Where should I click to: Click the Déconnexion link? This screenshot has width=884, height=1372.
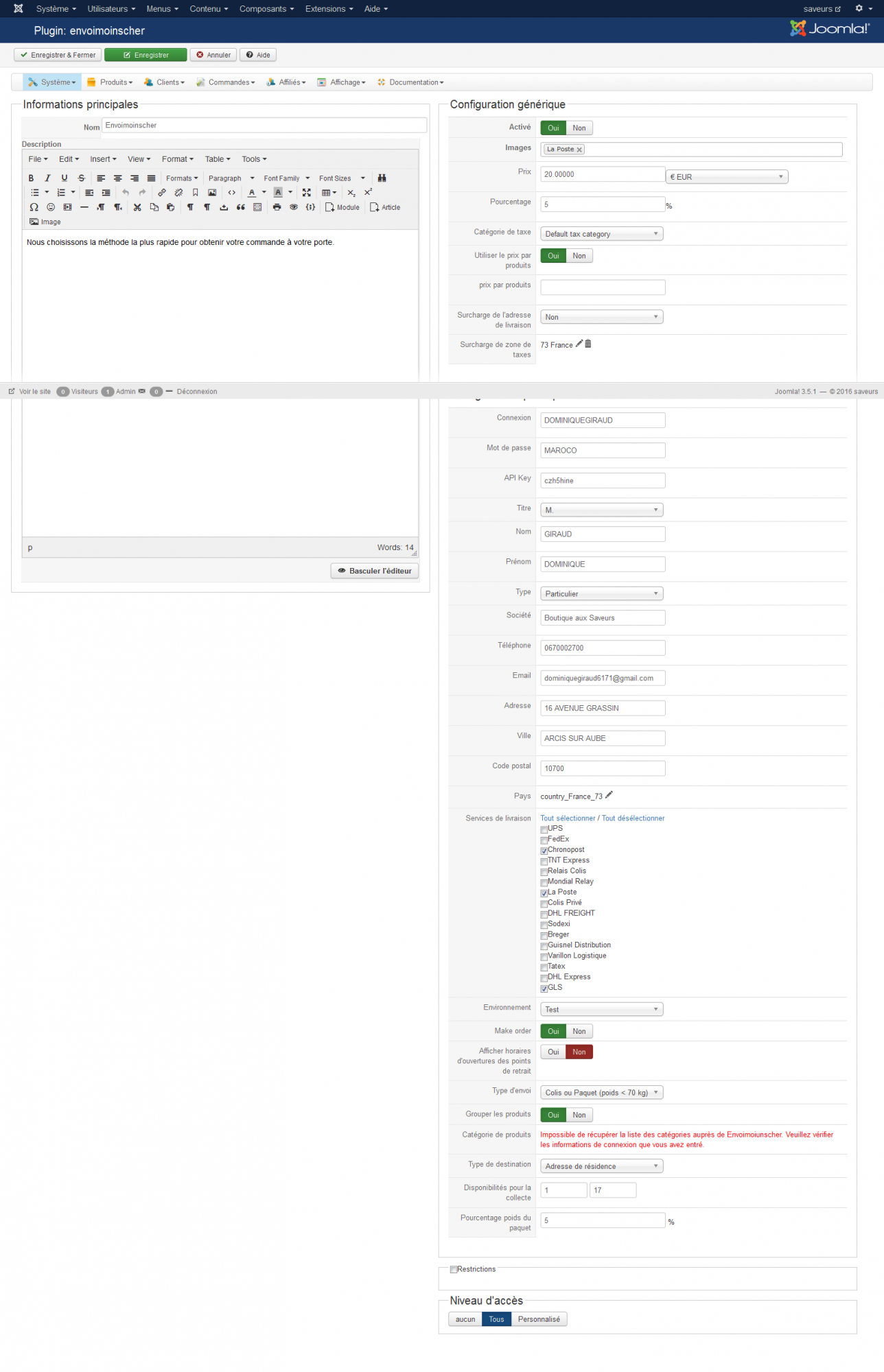point(197,392)
